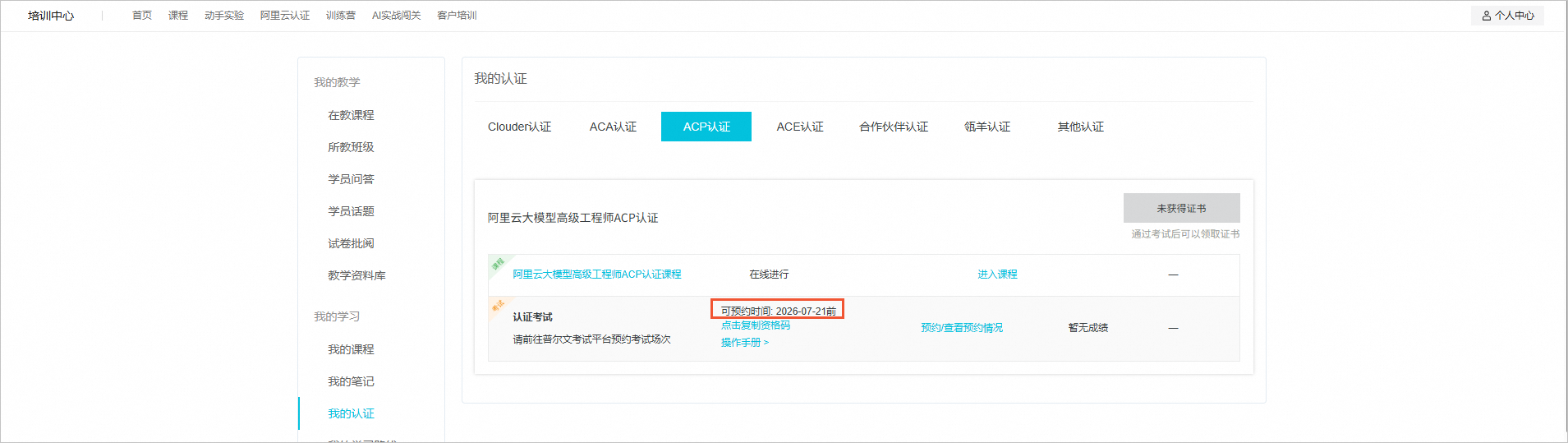
Task: Open 阿里云大模型高级工程师ACP认证课程 link
Action: 597,275
